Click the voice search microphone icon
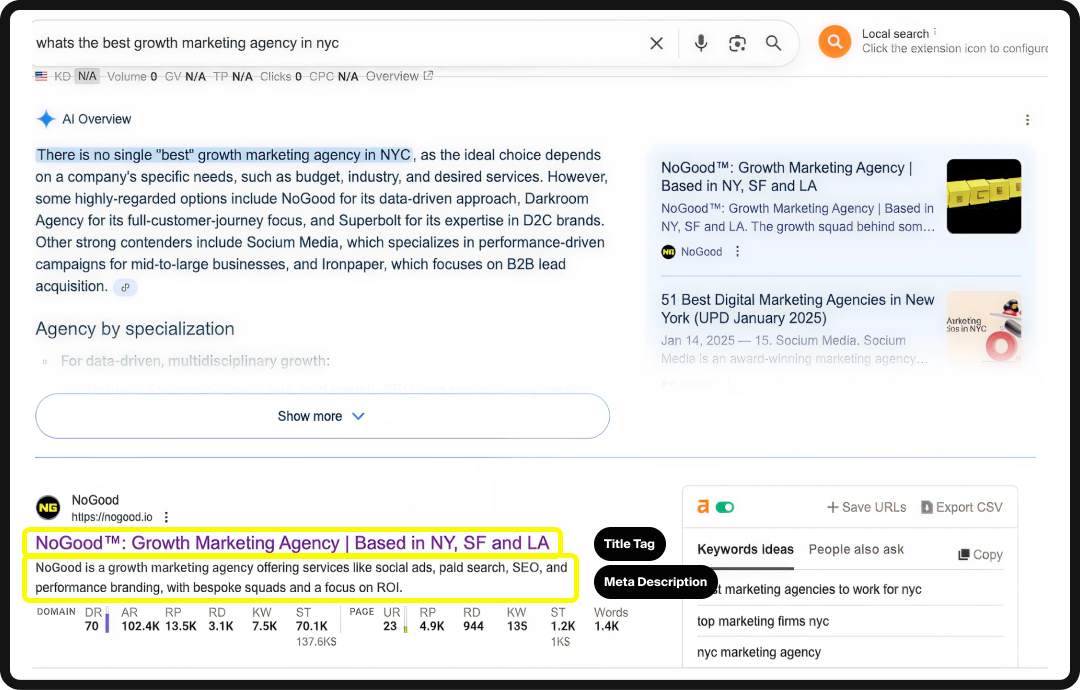The width and height of the screenshot is (1080, 690). (701, 43)
